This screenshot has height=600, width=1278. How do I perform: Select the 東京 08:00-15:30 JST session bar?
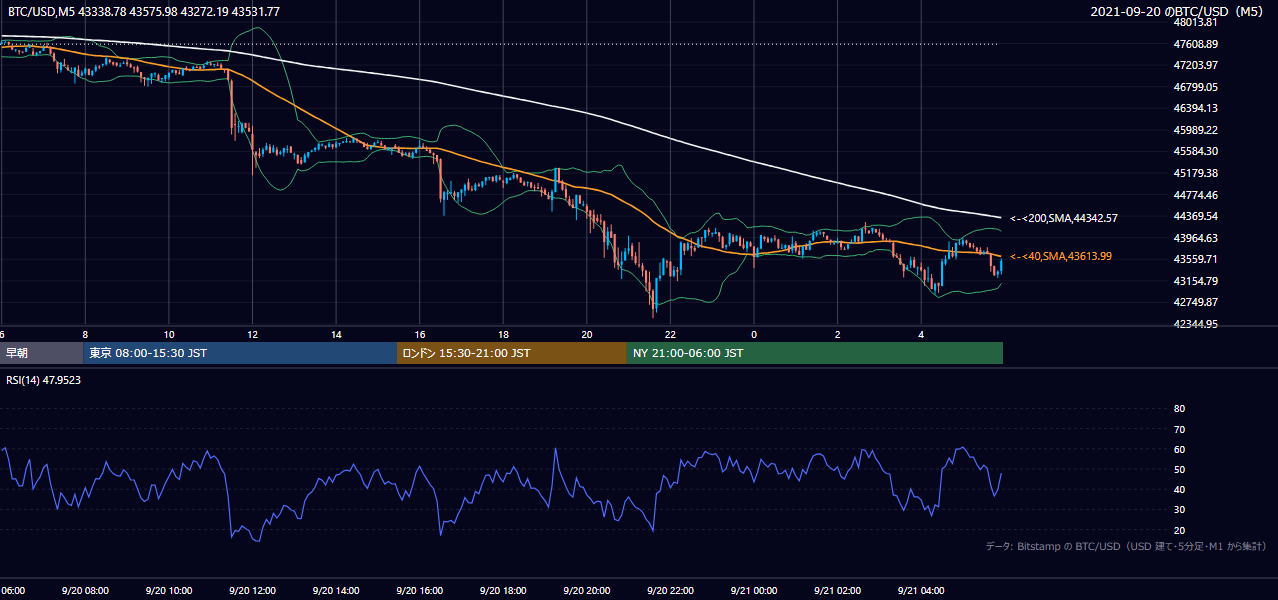[240, 353]
